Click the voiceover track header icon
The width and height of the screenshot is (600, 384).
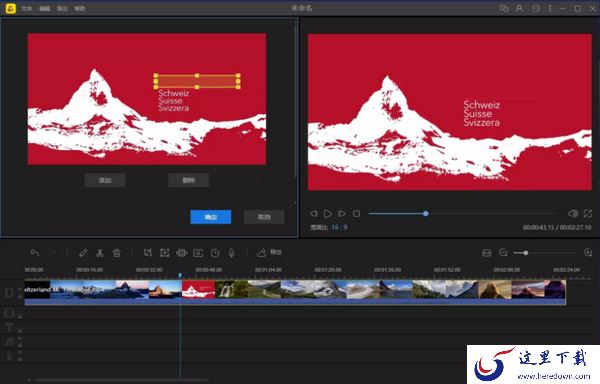pyautogui.click(x=9, y=356)
